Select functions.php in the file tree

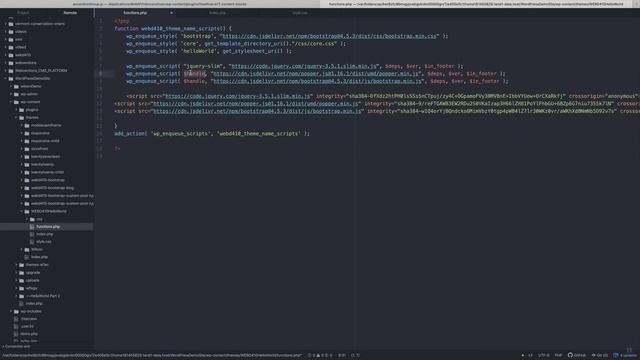(x=47, y=227)
